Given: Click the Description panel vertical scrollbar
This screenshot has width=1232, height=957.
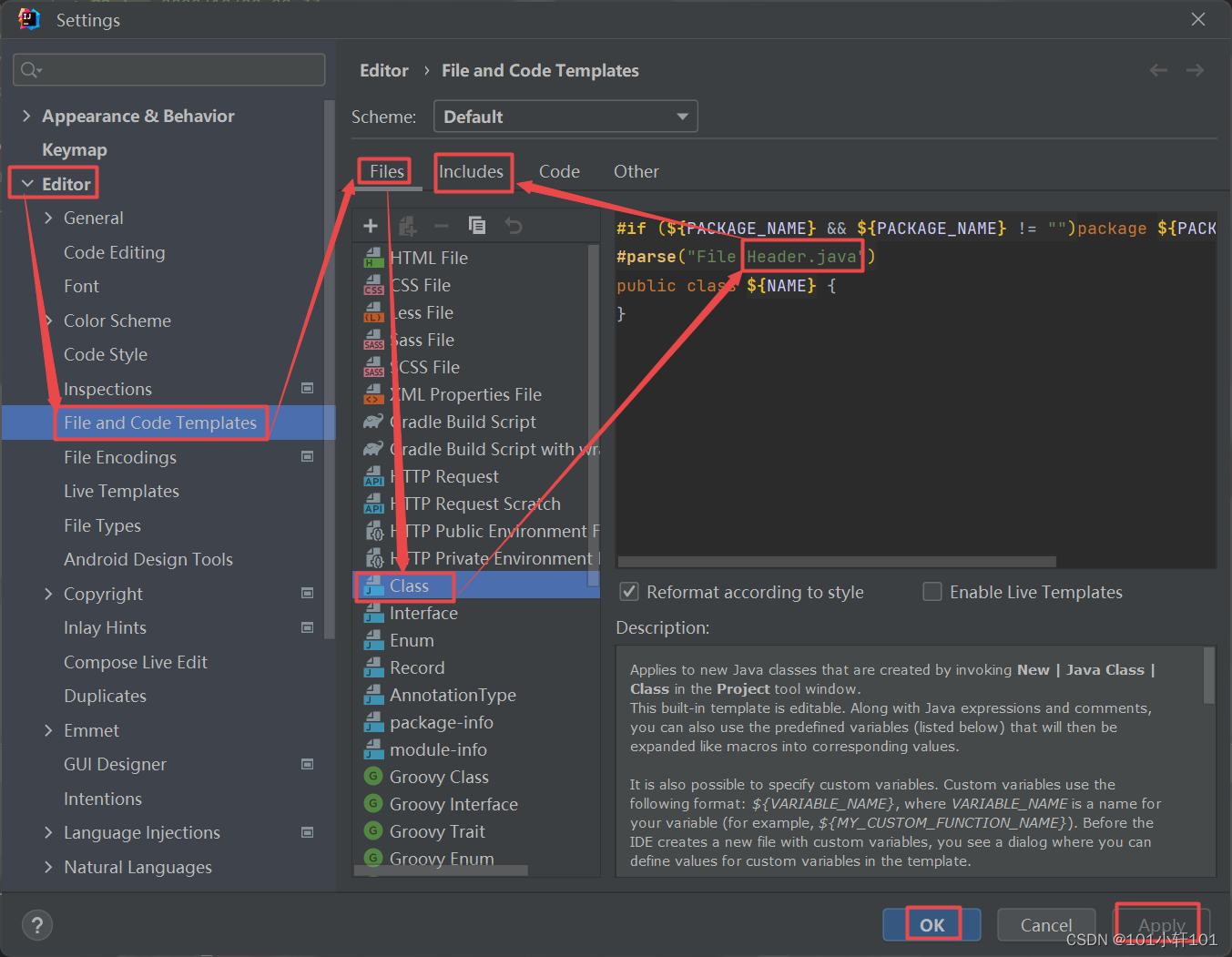Looking at the screenshot, I should click(x=1209, y=675).
